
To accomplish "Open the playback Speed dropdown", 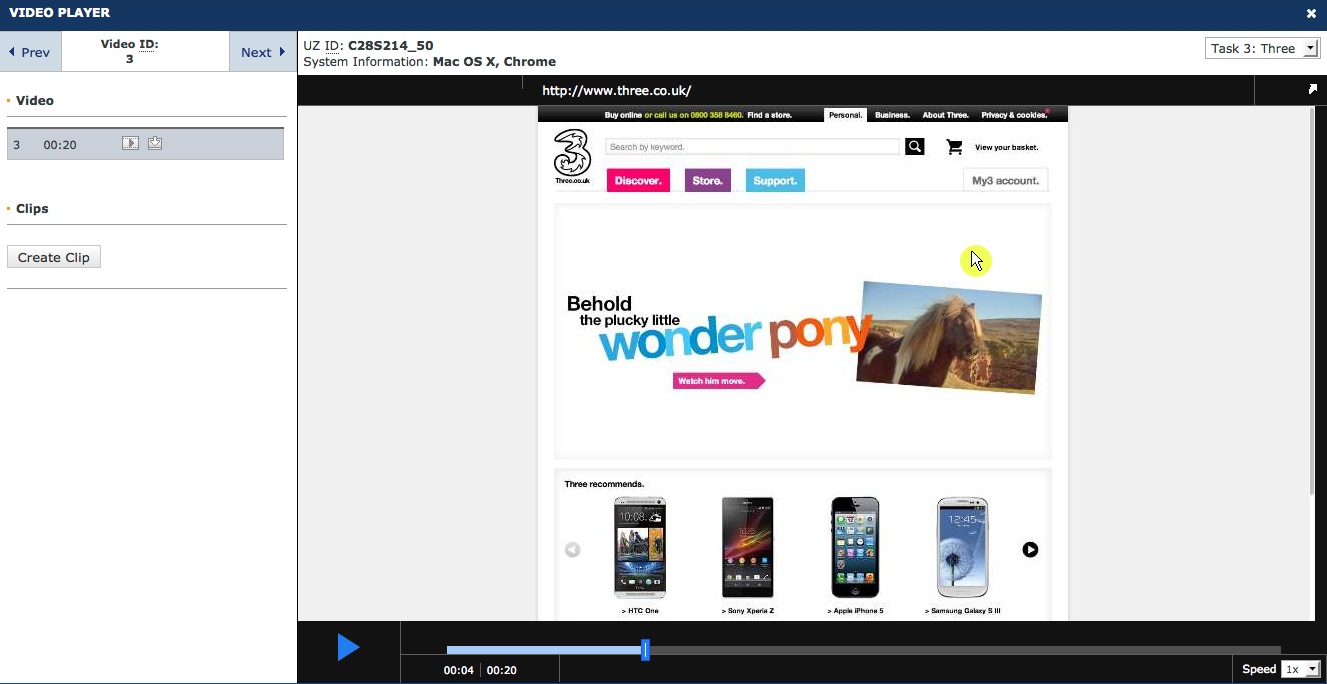I will [x=1301, y=669].
